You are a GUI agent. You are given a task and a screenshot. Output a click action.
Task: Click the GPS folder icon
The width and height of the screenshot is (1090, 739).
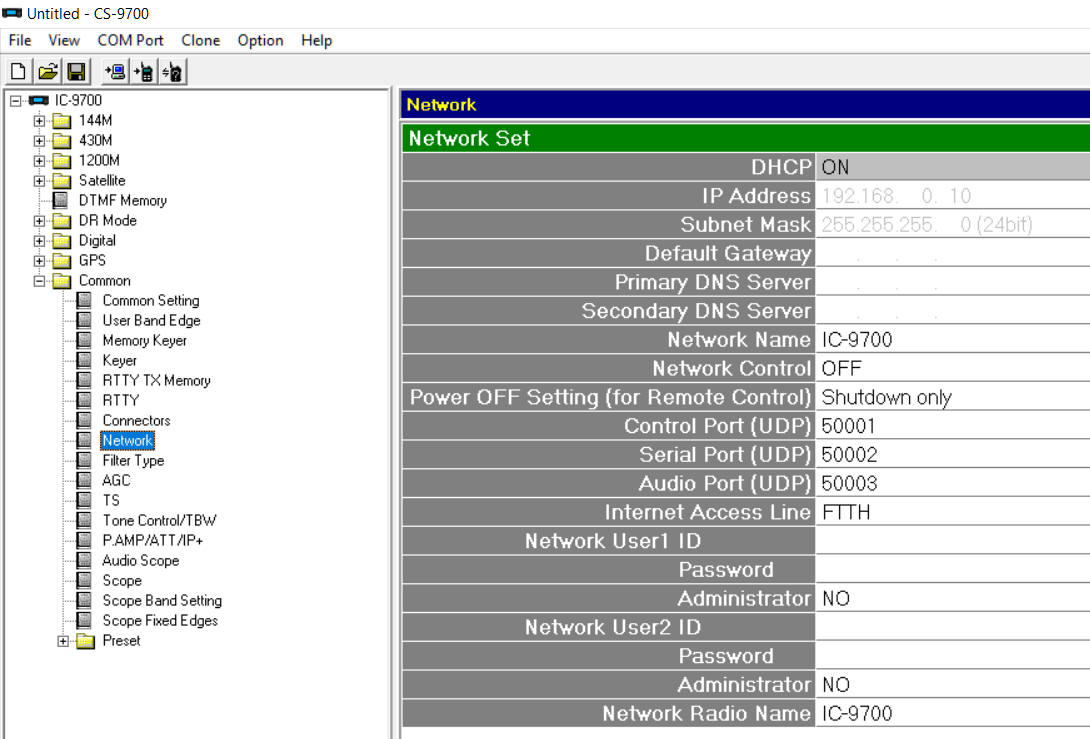(x=62, y=261)
